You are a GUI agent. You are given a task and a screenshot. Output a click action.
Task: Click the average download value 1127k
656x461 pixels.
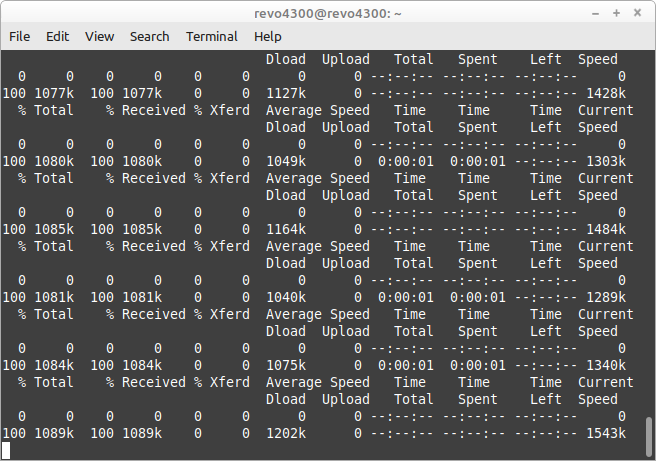[x=286, y=93]
